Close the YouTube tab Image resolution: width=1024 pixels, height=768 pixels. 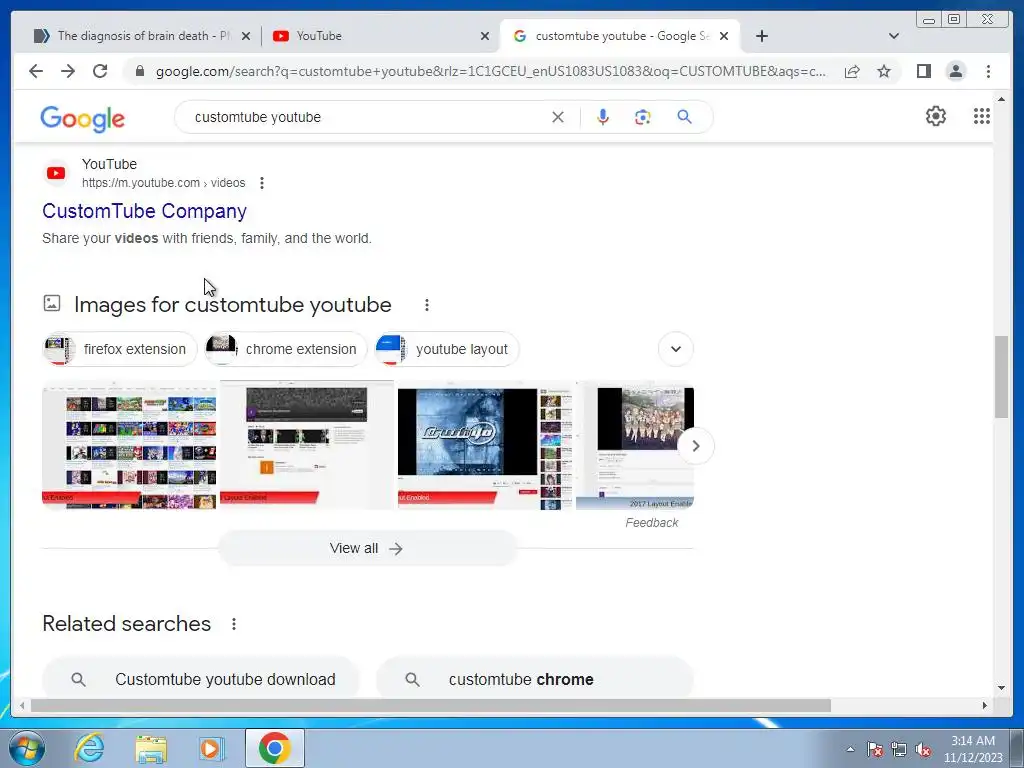[x=485, y=36]
